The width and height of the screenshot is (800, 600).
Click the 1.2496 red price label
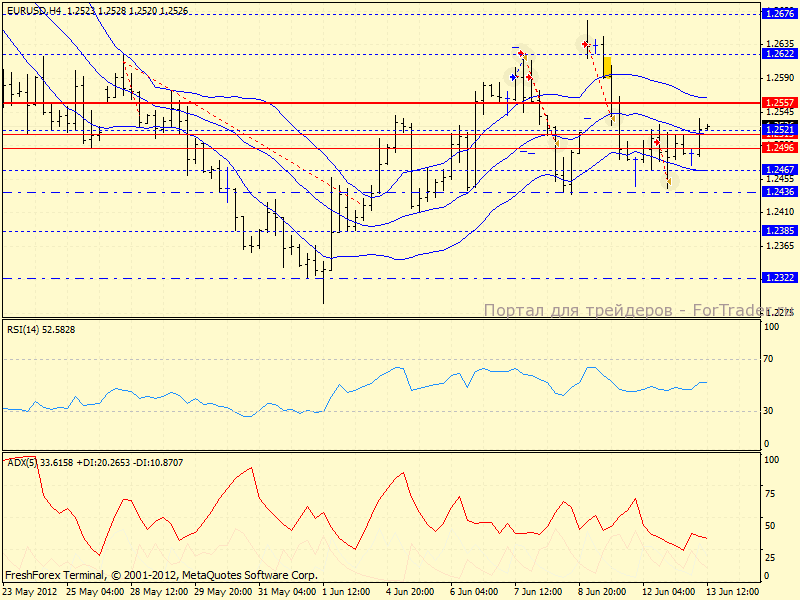click(779, 147)
